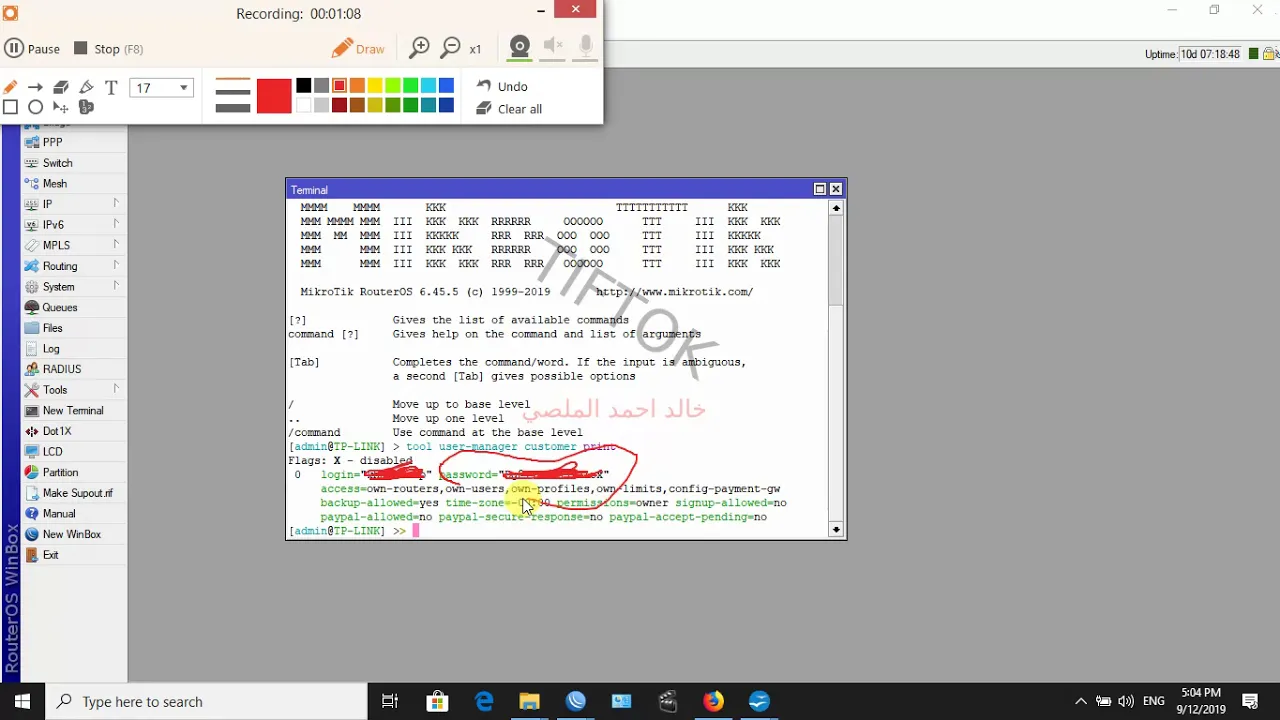Toggle the Draw mode pencil button
Screen dimensions: 1280x720
(357, 48)
